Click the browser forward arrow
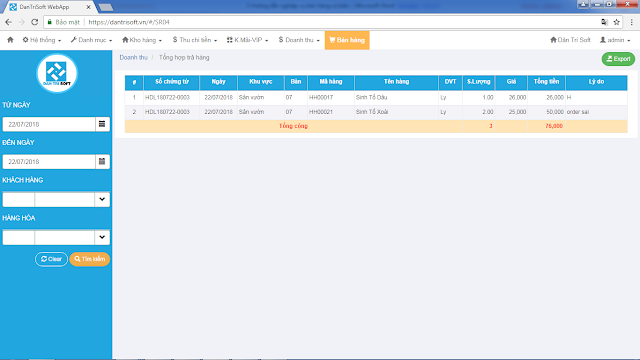This screenshot has width=640, height=360. pyautogui.click(x=21, y=22)
